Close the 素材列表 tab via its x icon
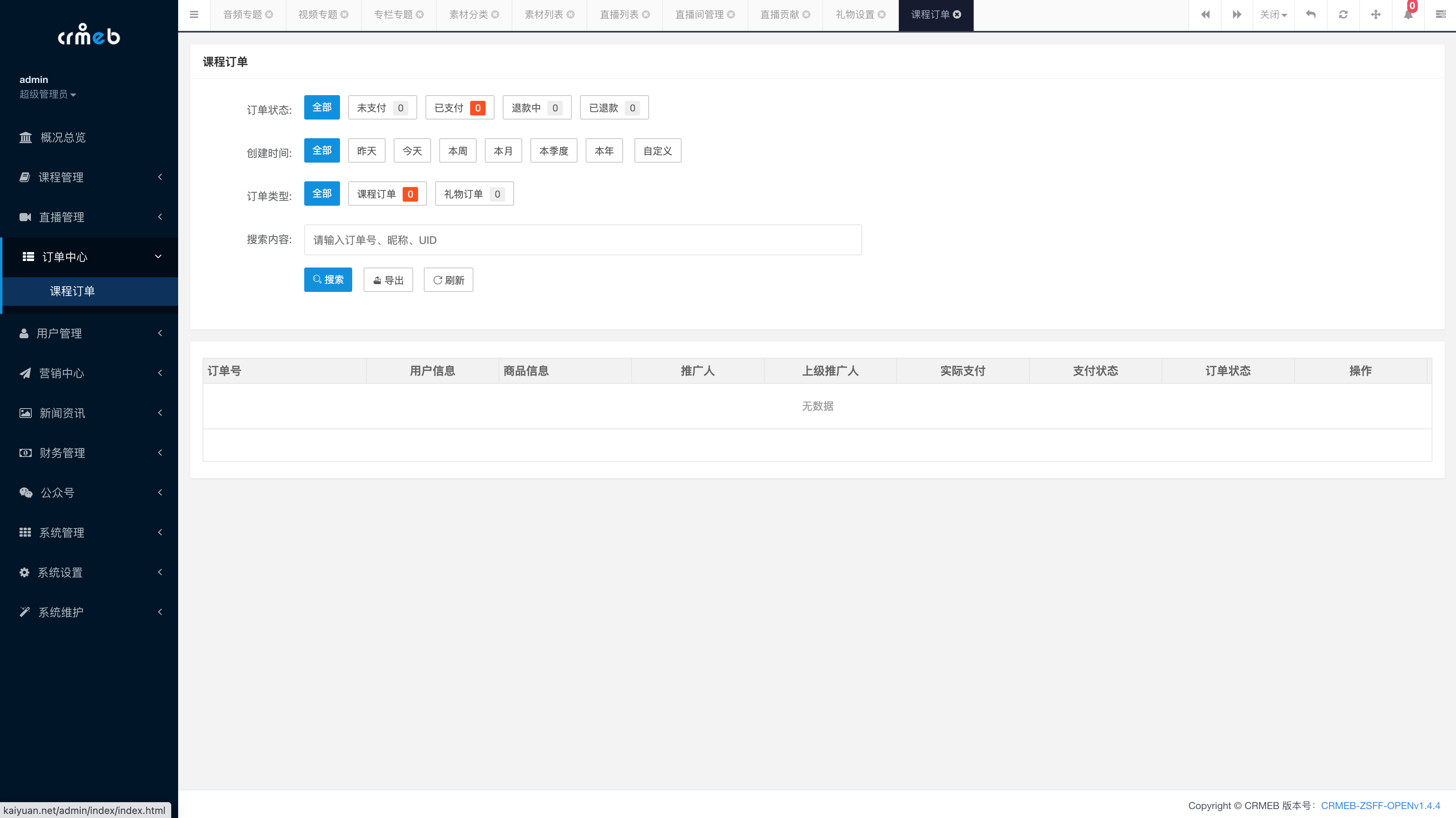The height and width of the screenshot is (818, 1456). [571, 15]
